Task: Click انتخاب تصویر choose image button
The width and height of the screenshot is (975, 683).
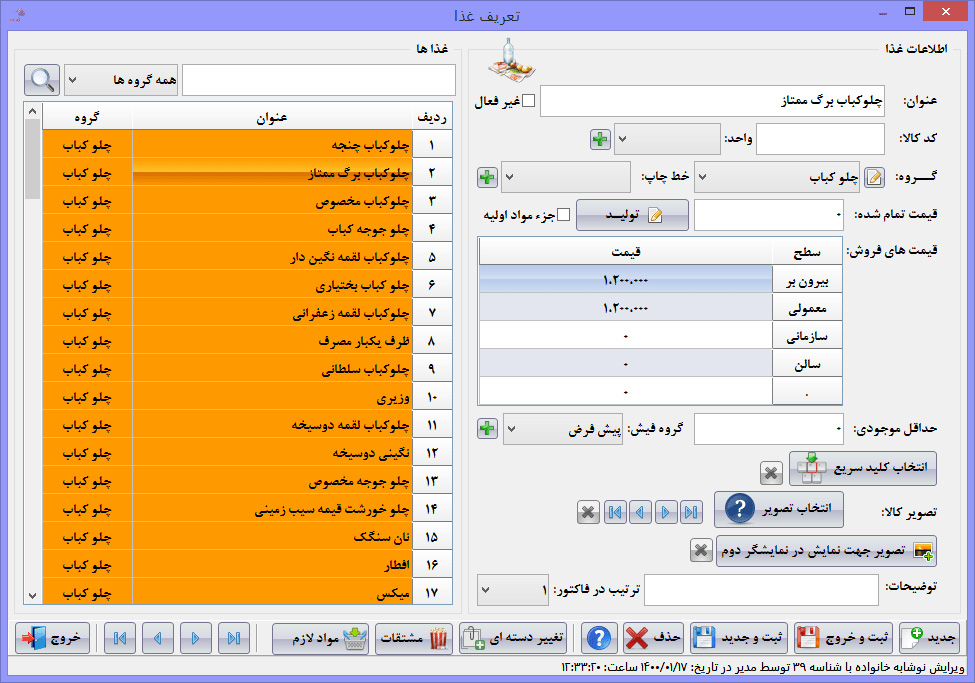Action: click(779, 509)
